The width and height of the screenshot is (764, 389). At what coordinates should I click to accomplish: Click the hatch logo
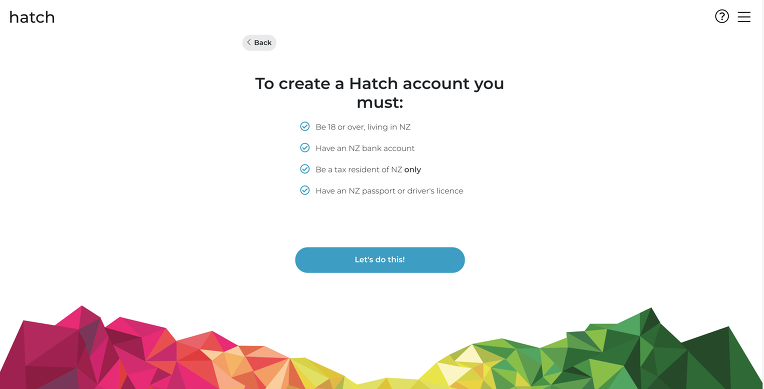point(32,17)
